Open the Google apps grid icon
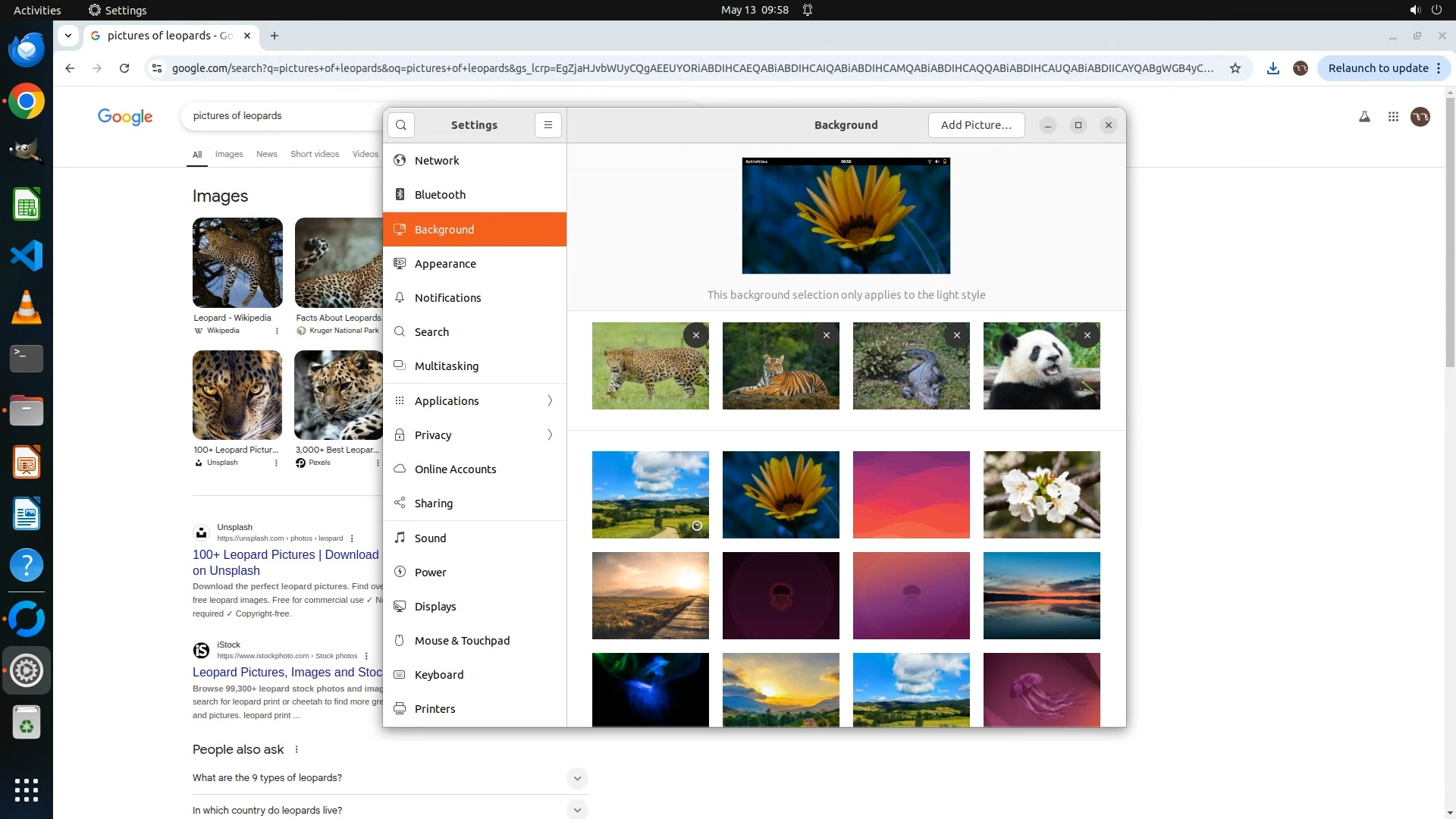Image resolution: width=1456 pixels, height=819 pixels. (1393, 117)
